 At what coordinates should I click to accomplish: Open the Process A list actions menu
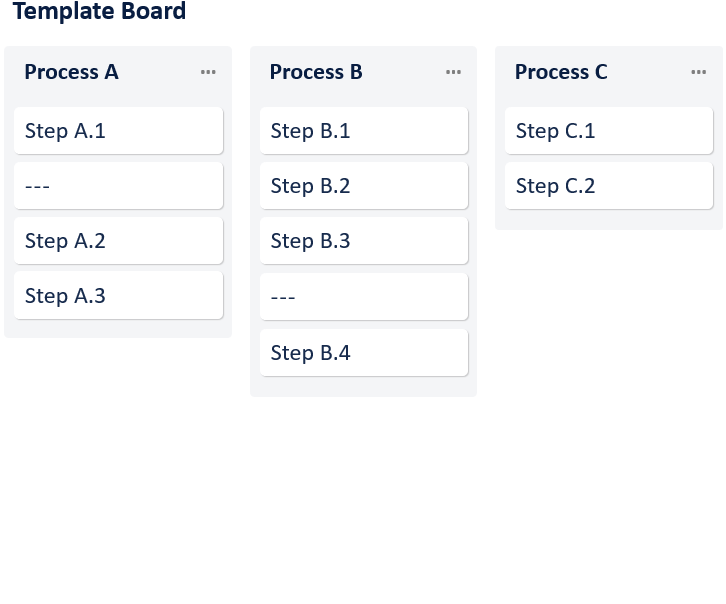click(208, 72)
